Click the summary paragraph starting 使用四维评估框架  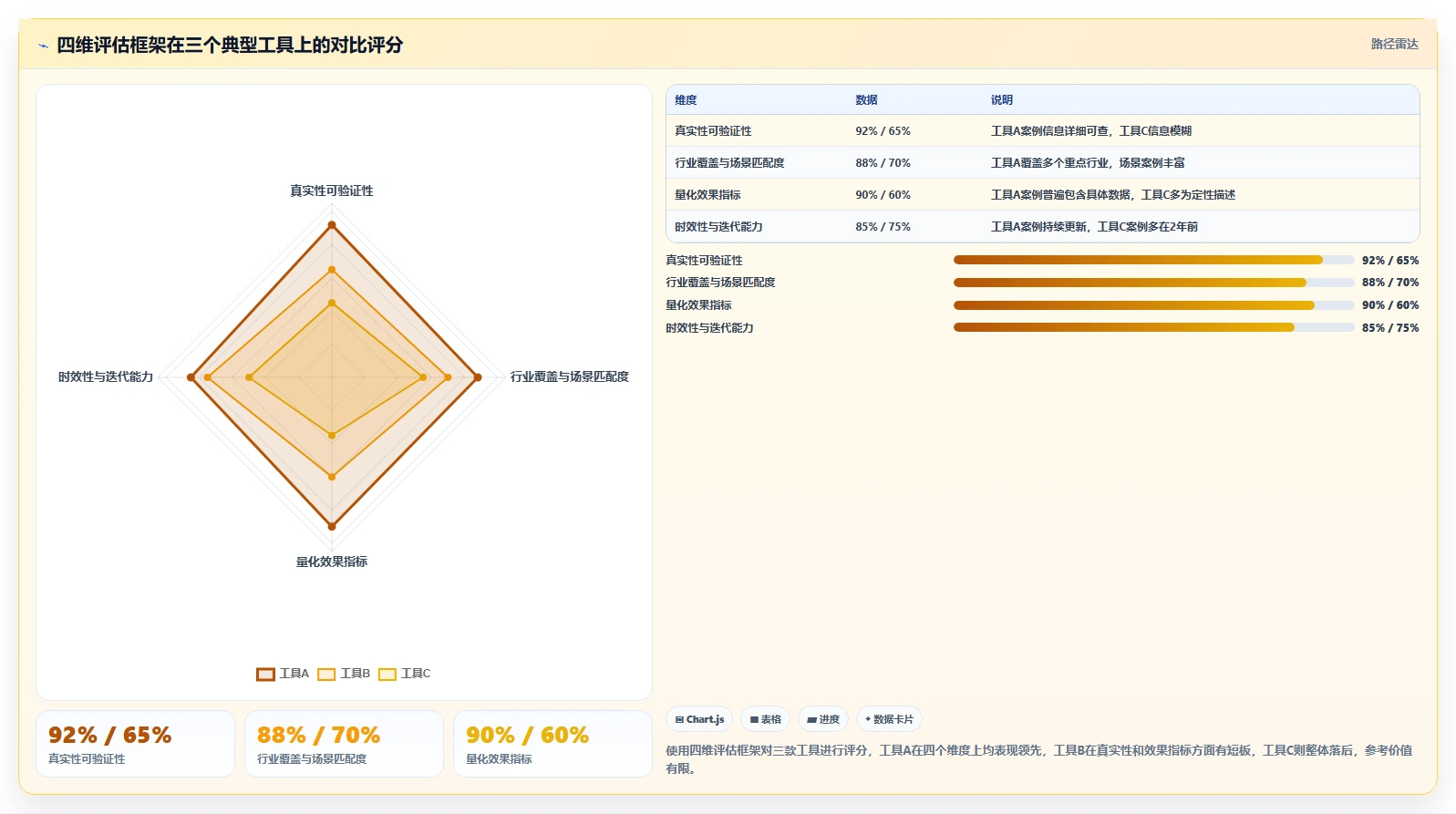pyautogui.click(x=1039, y=759)
